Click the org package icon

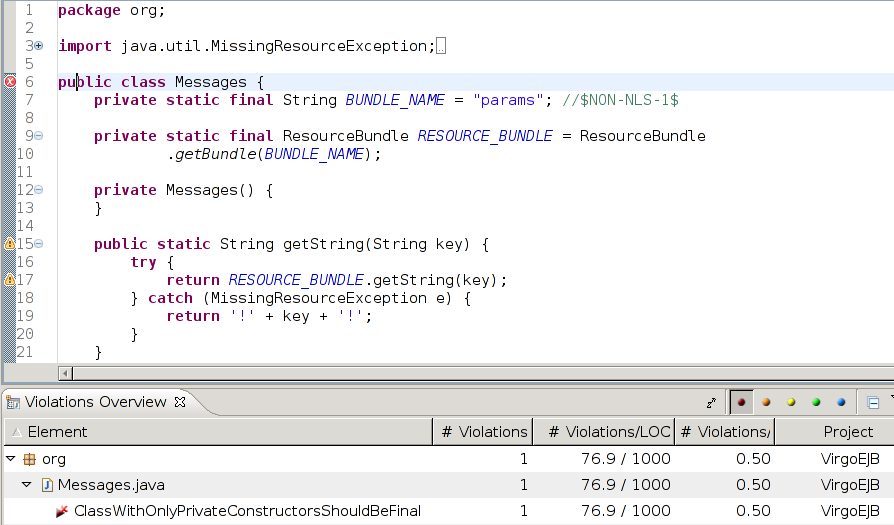click(29, 459)
